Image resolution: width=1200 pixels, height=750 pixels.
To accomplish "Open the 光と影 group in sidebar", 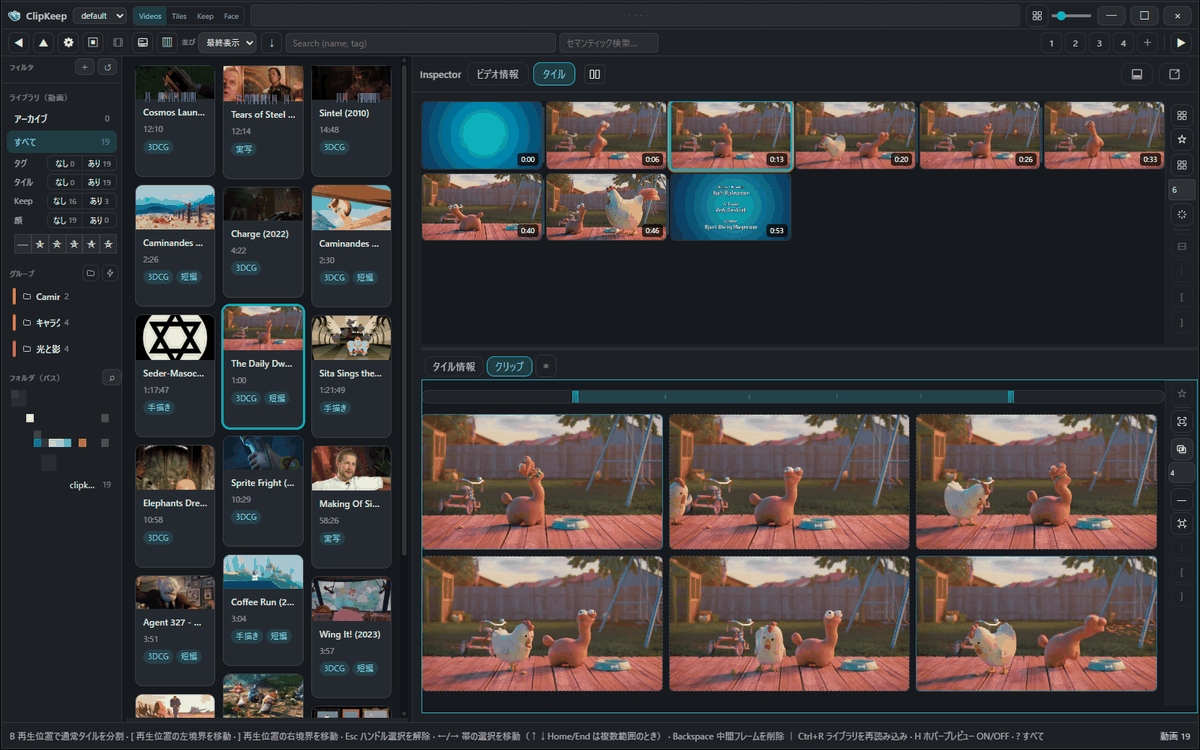I will click(60, 349).
